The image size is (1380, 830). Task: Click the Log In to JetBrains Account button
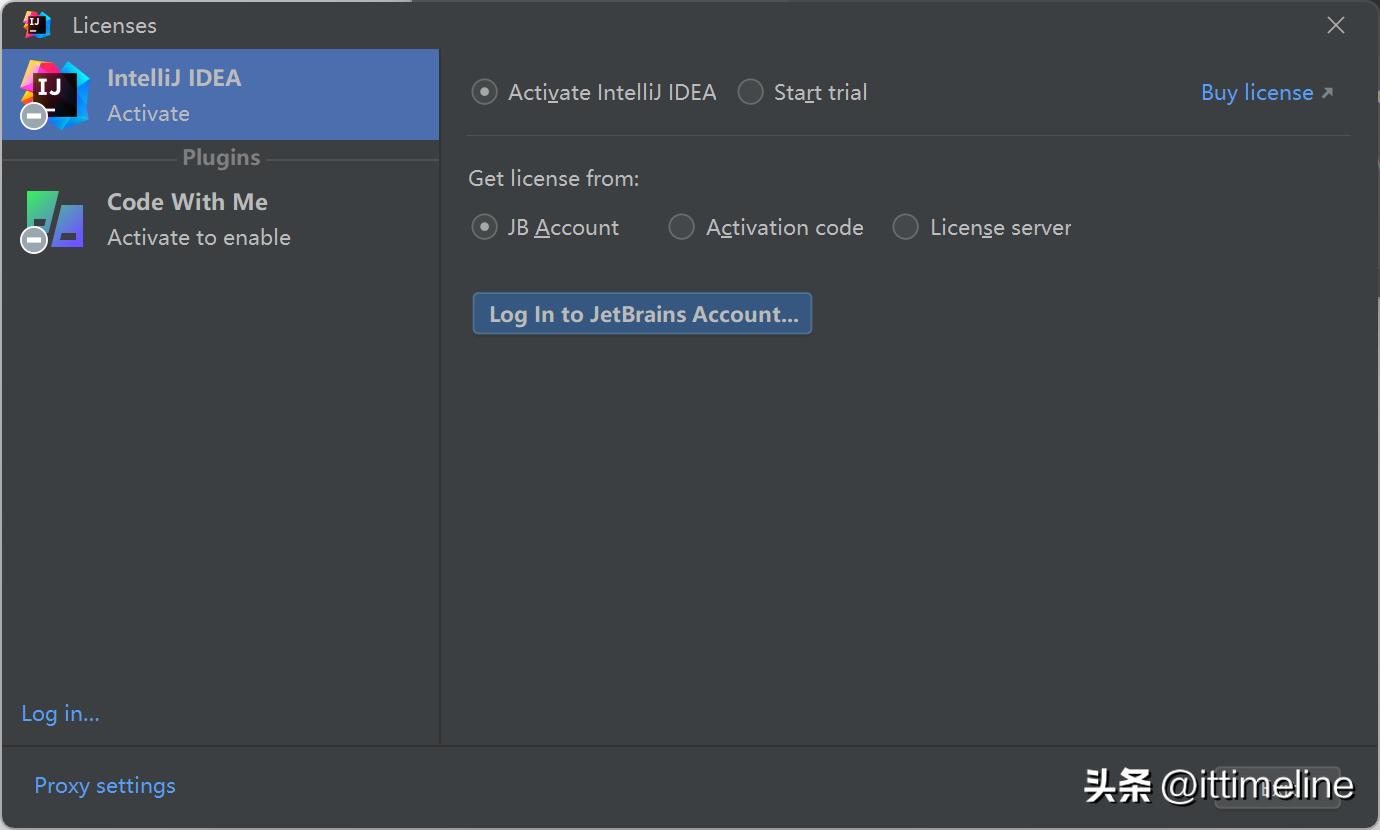(x=642, y=314)
